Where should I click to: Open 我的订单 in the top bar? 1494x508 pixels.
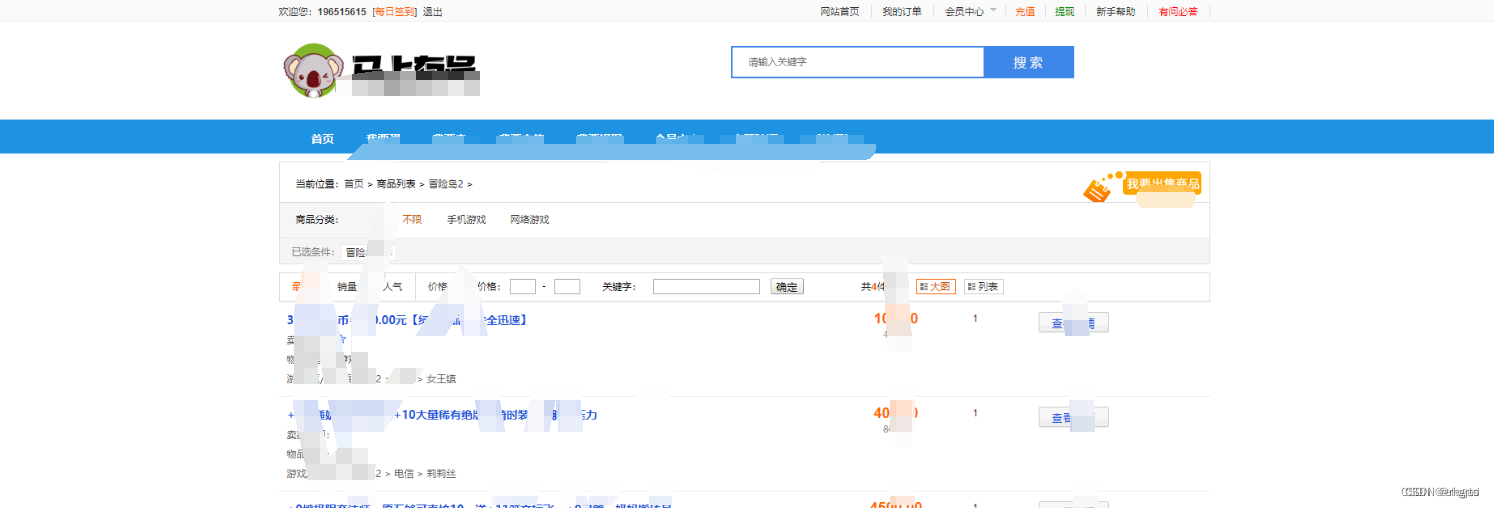902,12
